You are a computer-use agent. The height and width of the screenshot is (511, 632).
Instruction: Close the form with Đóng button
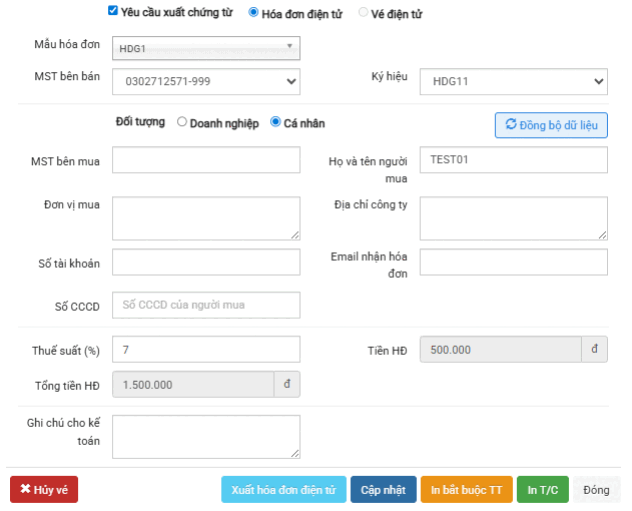[596, 490]
